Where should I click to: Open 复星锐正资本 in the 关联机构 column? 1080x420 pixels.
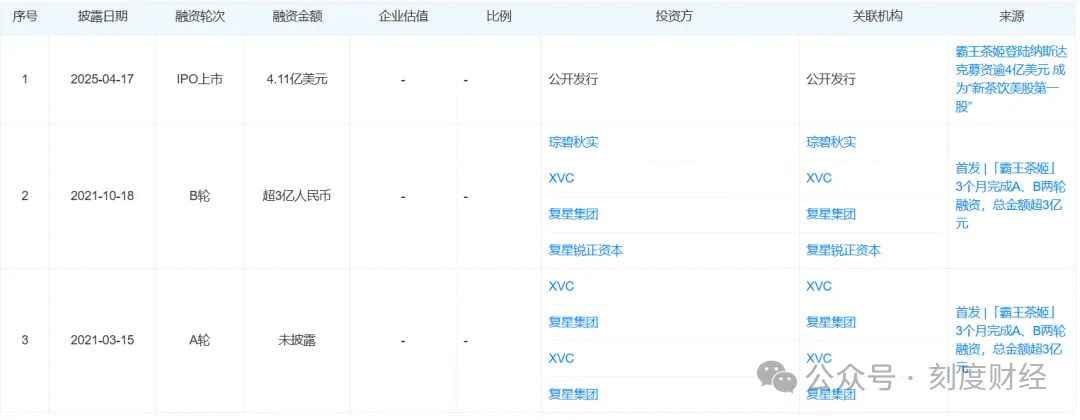(844, 251)
